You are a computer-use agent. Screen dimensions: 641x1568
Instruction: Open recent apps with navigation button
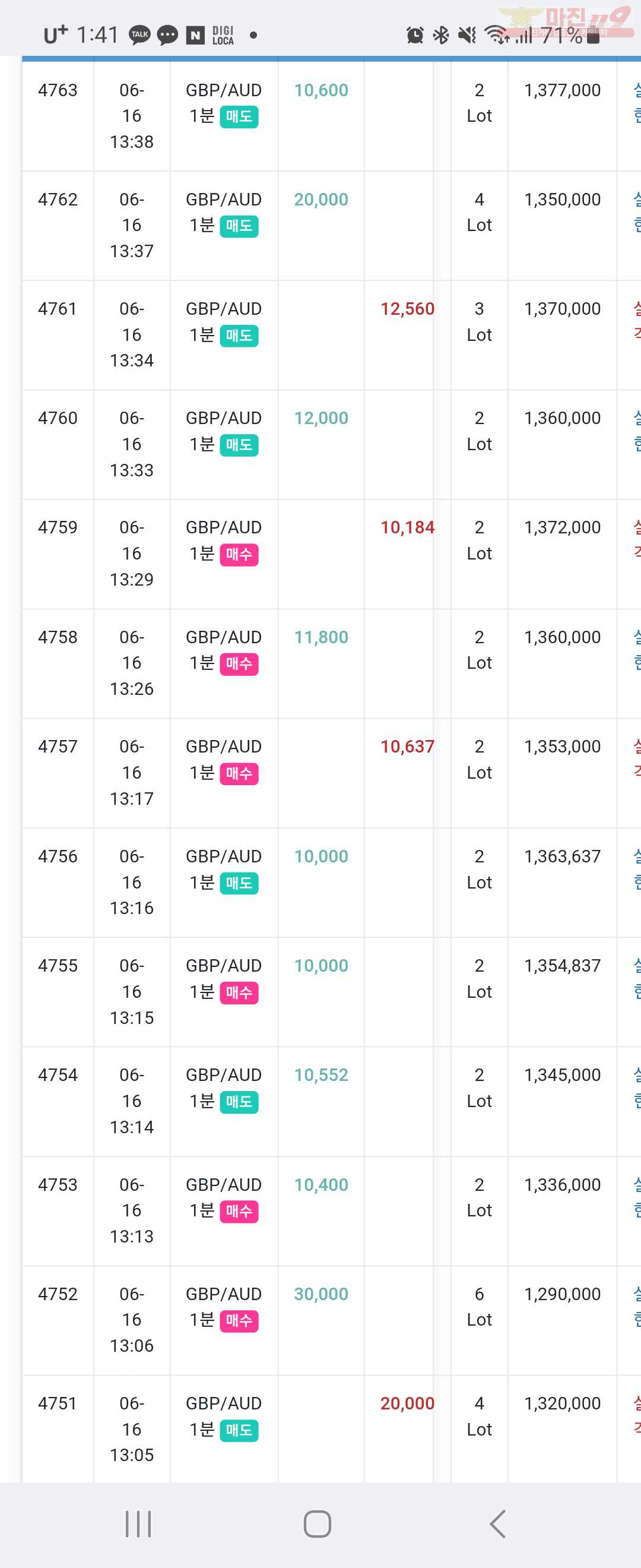[138, 1524]
